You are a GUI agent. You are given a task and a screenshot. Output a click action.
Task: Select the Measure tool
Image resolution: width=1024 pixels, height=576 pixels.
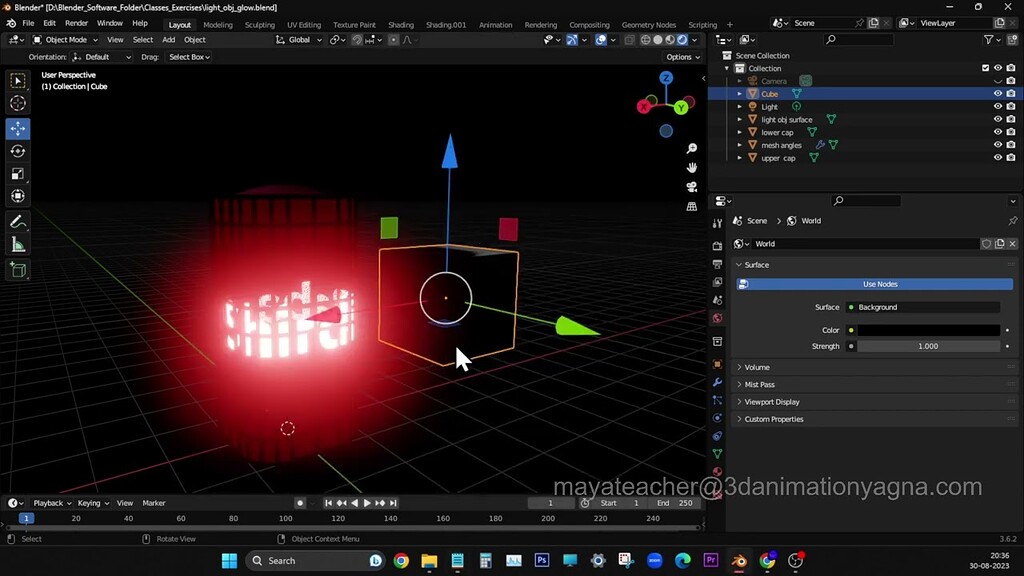coord(18,245)
